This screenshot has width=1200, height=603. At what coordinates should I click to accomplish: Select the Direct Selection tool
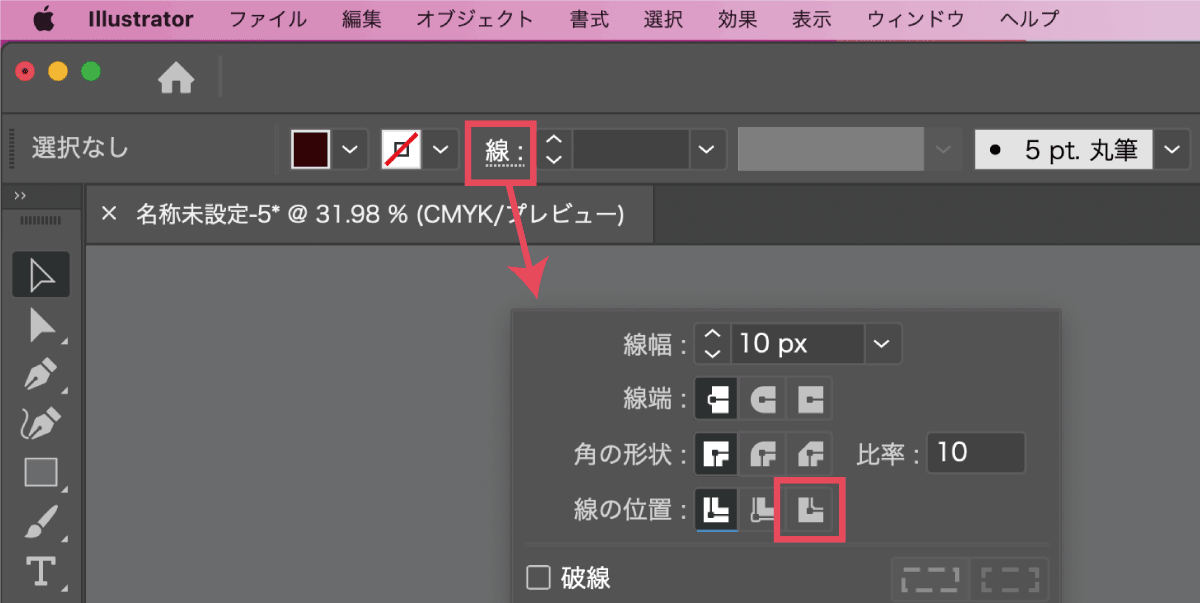tap(40, 324)
